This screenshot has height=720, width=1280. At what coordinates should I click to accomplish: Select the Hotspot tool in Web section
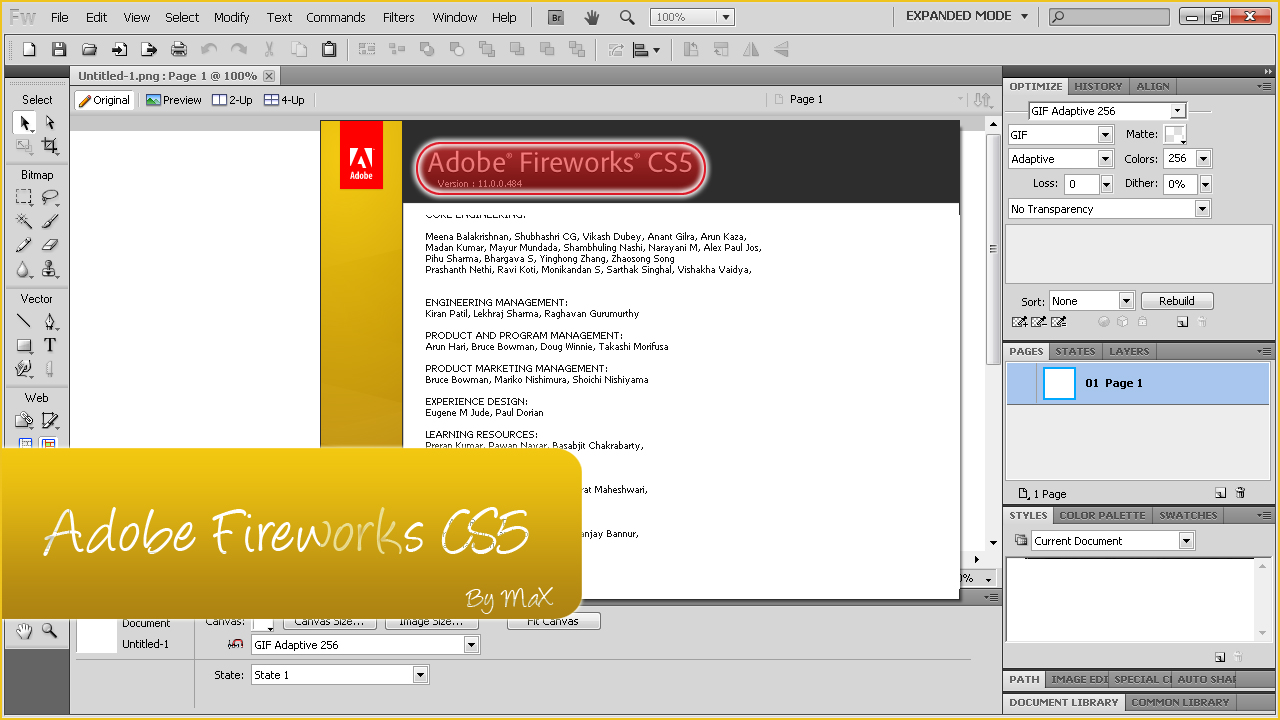point(24,421)
